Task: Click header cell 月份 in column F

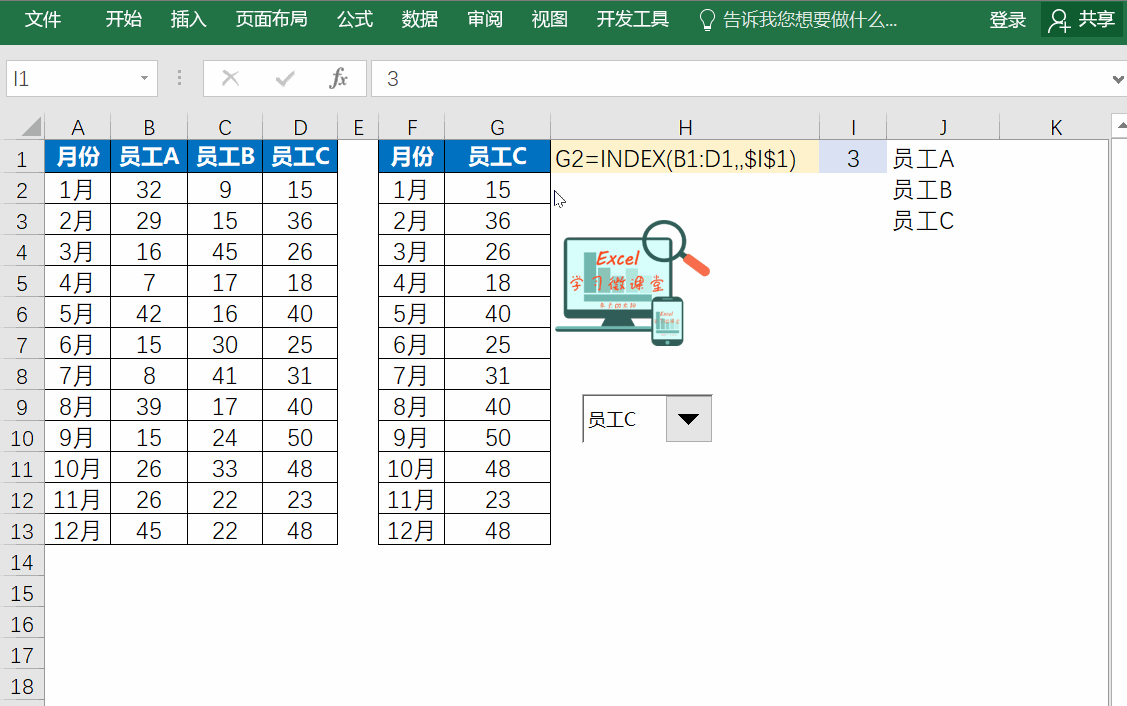Action: click(412, 157)
